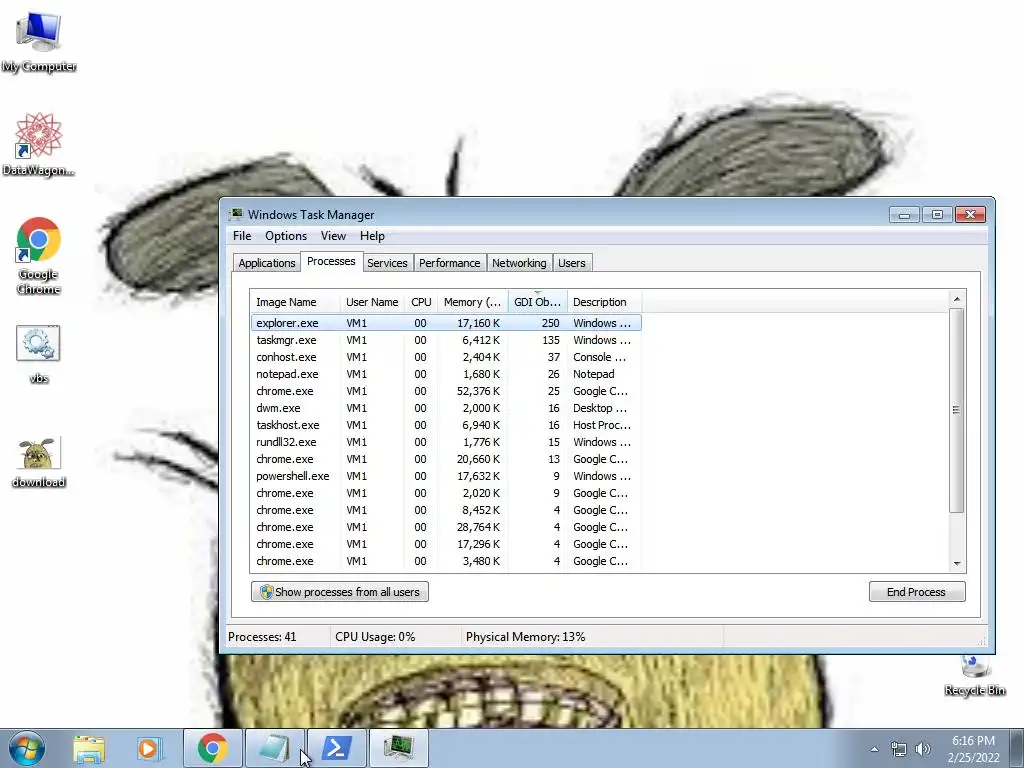Screen dimensions: 1024x768
Task: Switch to the Services tab
Action: [x=387, y=263]
